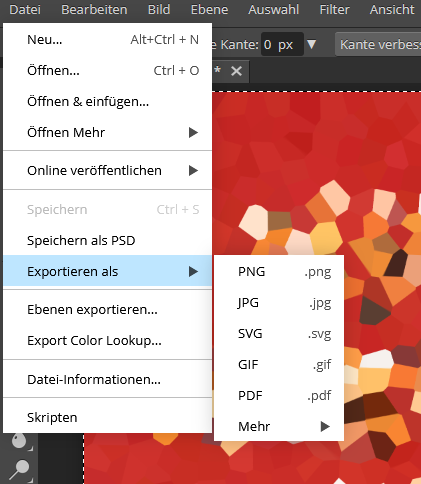
Task: Expand Online veröffentlichen submenu
Action: 108,170
